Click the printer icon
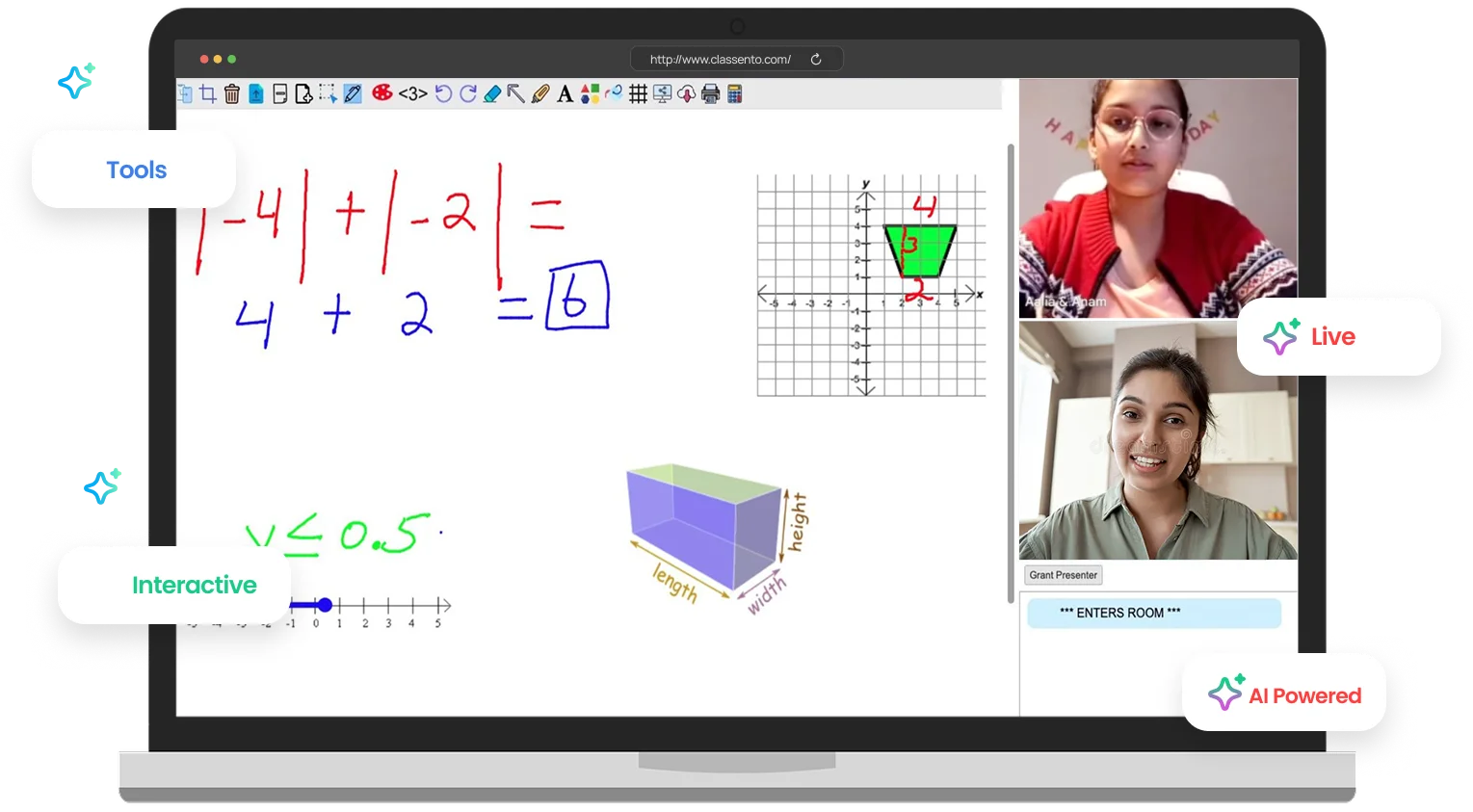1473x812 pixels. [711, 93]
